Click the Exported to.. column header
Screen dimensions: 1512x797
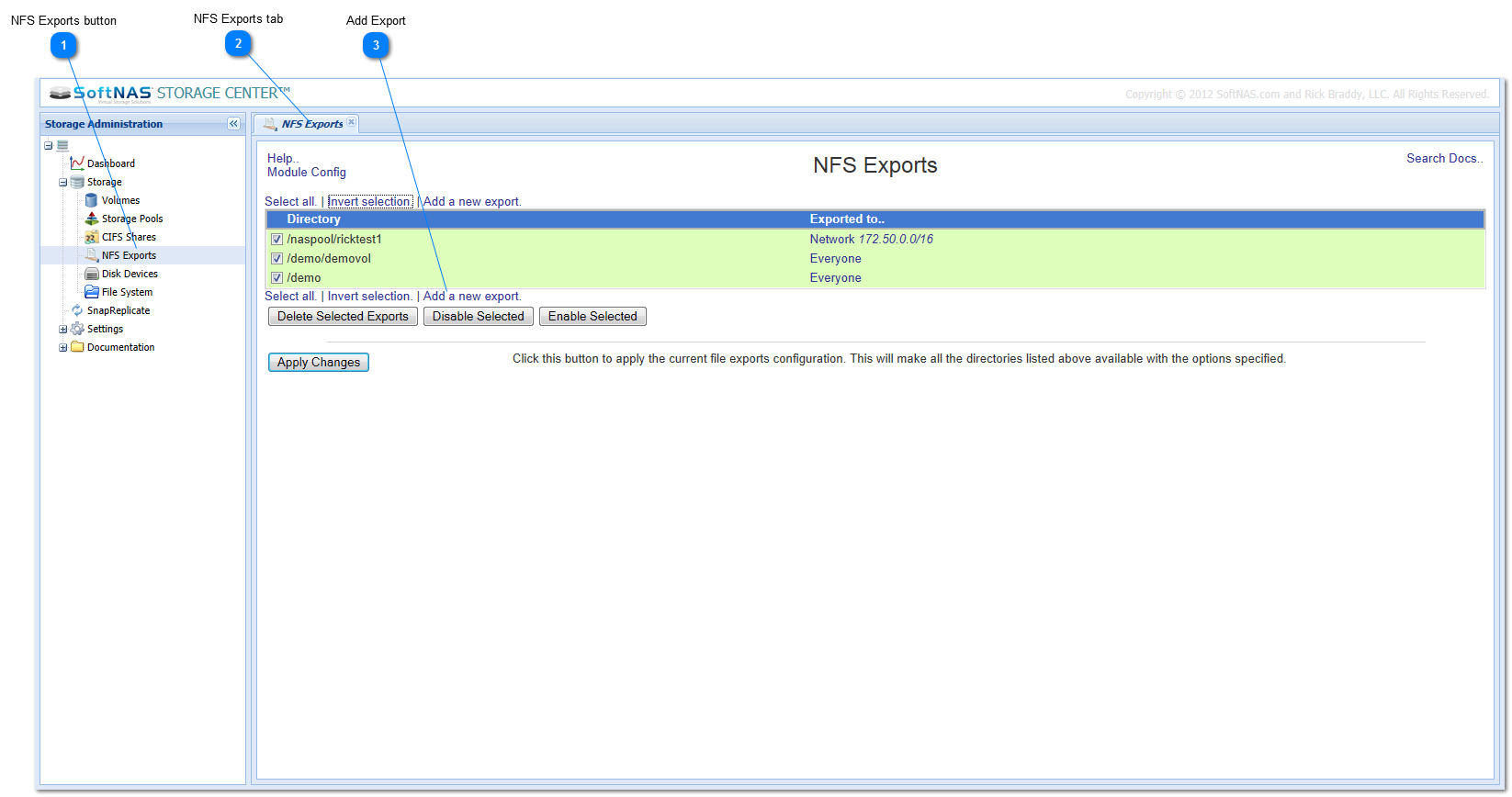(847, 219)
